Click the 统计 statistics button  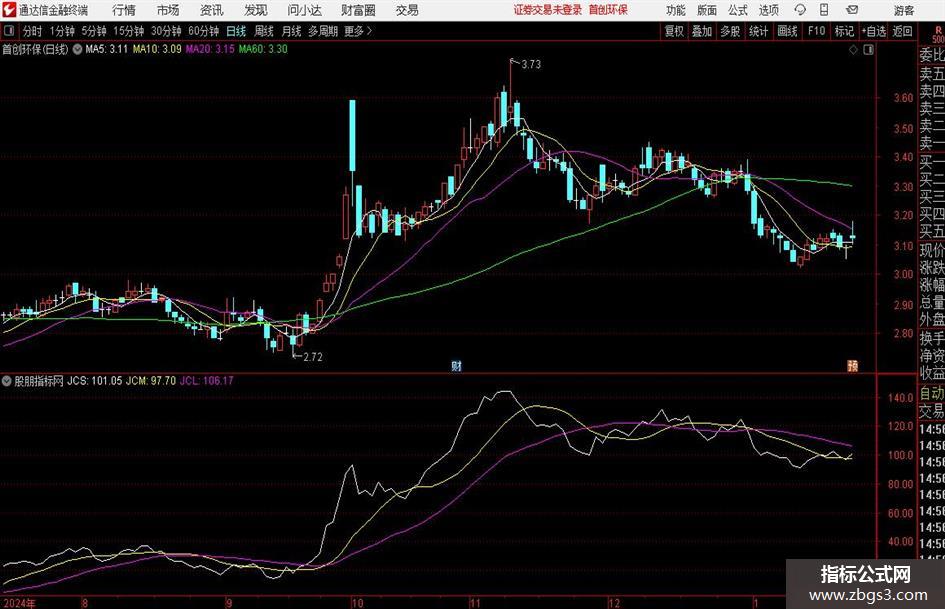pos(758,31)
